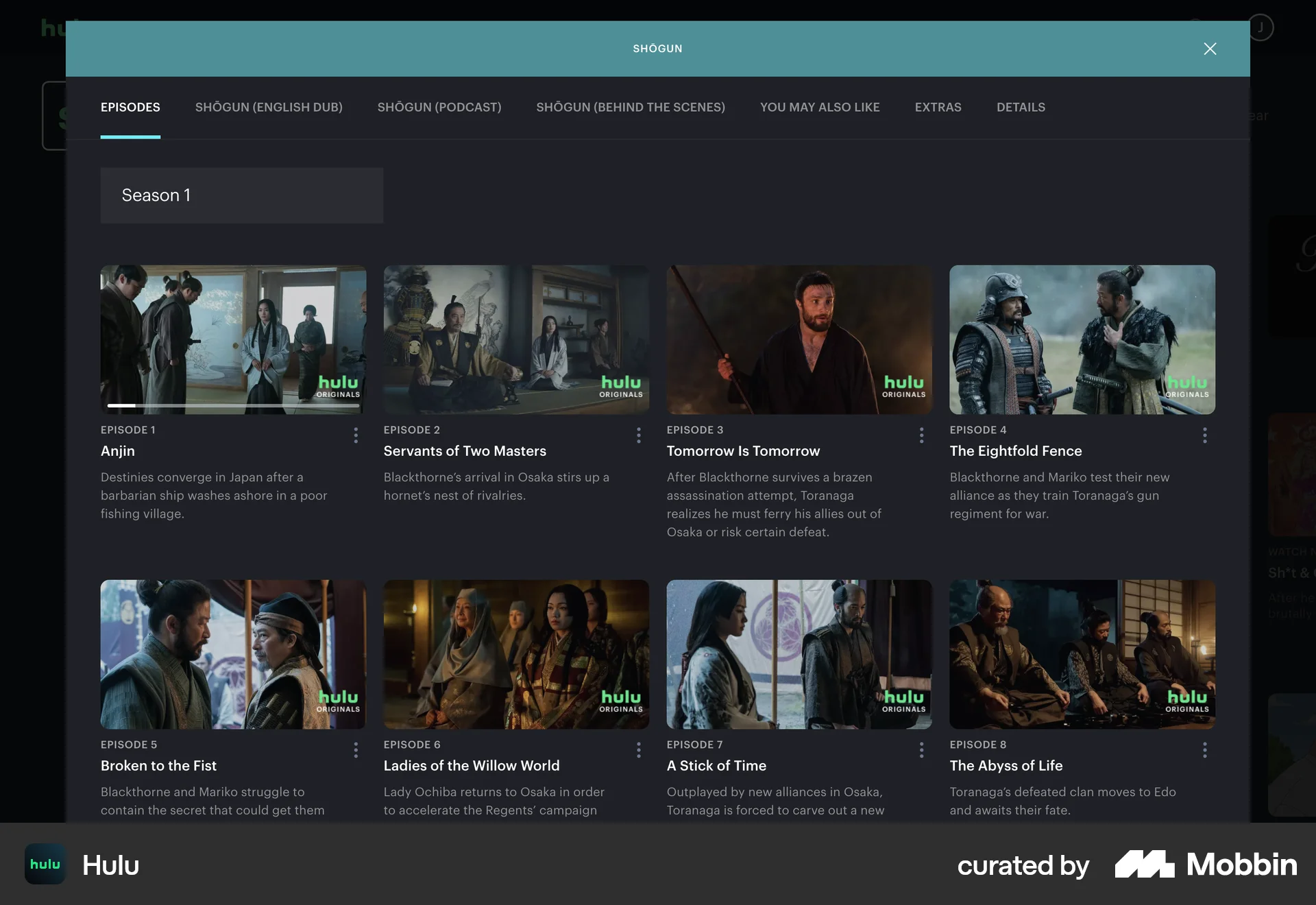Open options menu for "Tomorrow Is Tomorrow"

[x=922, y=435]
